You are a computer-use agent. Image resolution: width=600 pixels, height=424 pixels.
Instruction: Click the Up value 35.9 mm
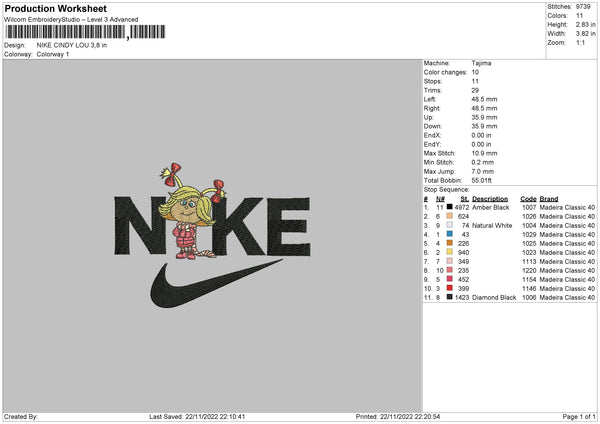[x=484, y=117]
